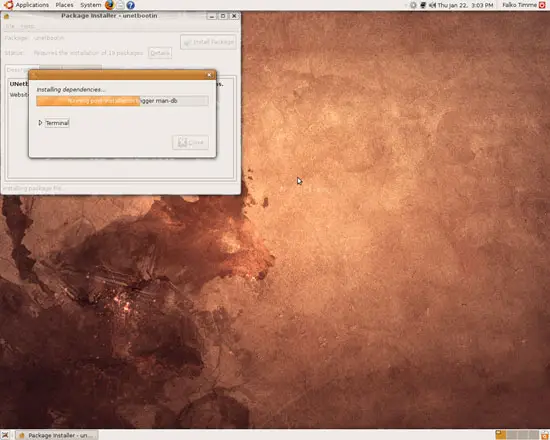
Task: Click the network monitor tray icon
Action: (x=423, y=5)
